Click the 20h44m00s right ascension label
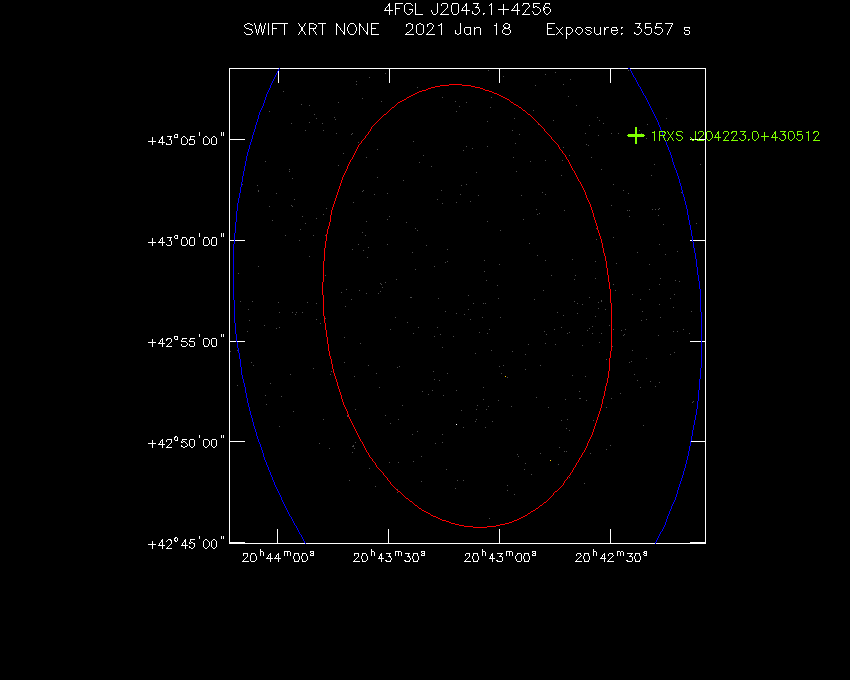Image resolution: width=850 pixels, height=680 pixels. 278,557
